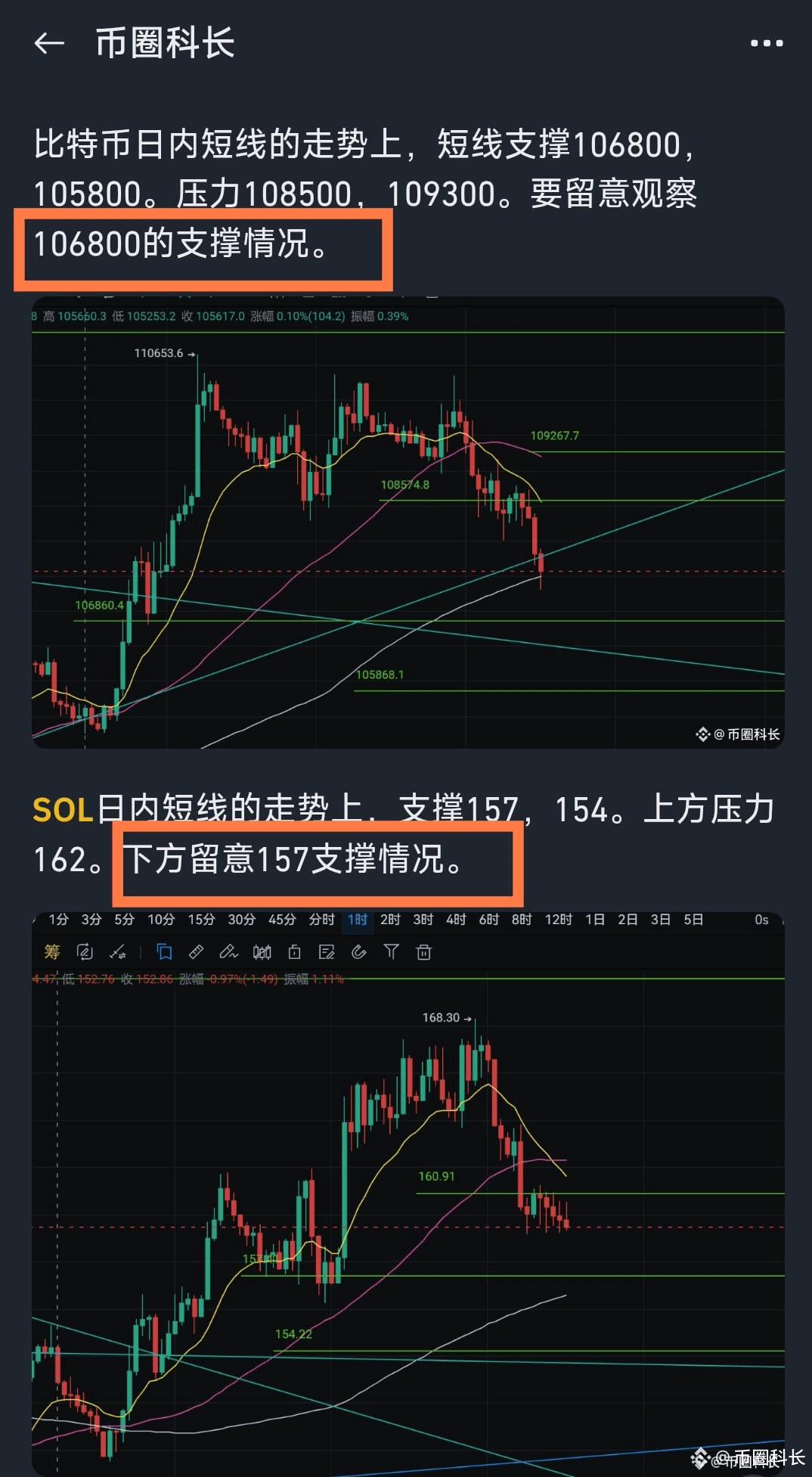The height and width of the screenshot is (1477, 812).
Task: Switch chart to 15分 timeframe
Action: [x=201, y=920]
